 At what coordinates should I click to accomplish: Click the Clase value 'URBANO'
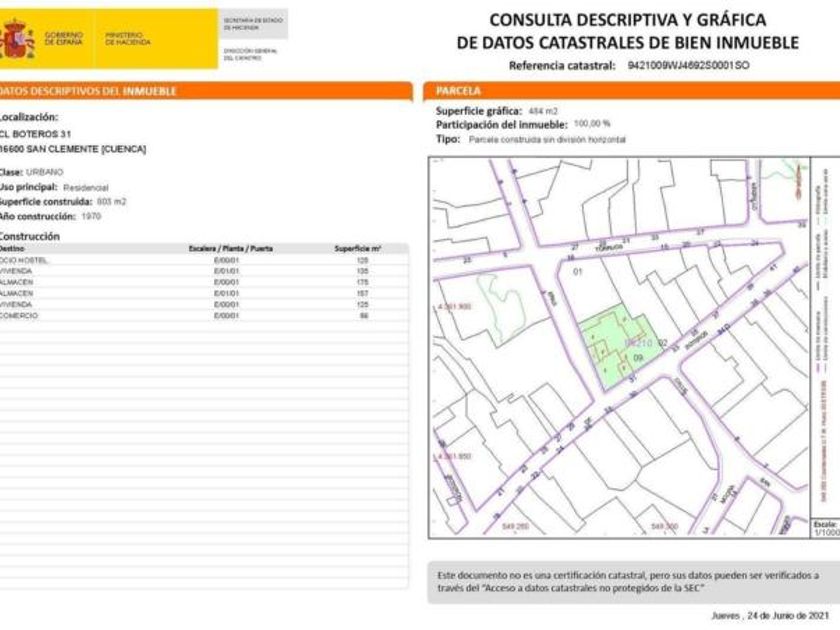(x=44, y=172)
